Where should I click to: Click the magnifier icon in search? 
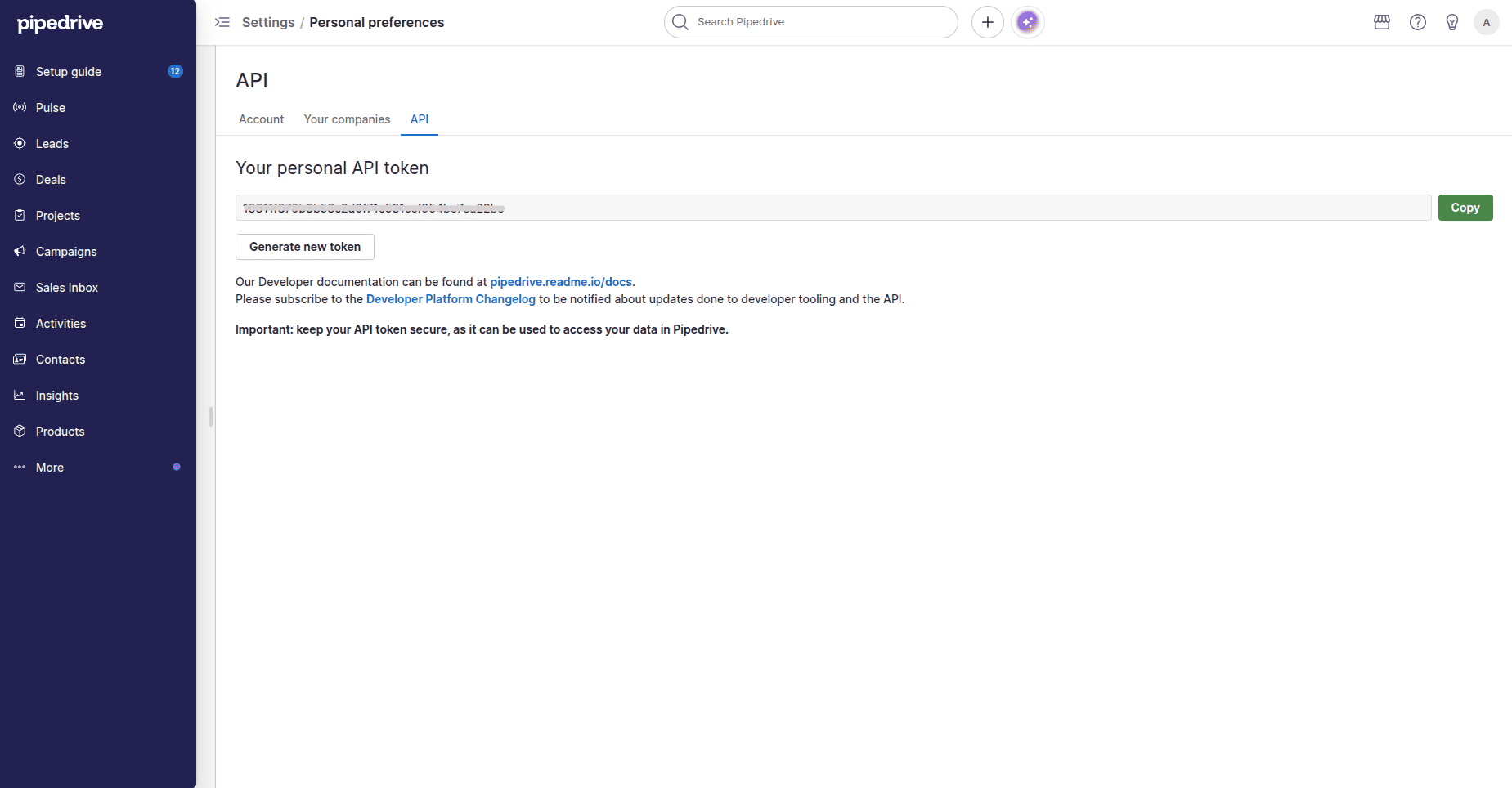680,22
